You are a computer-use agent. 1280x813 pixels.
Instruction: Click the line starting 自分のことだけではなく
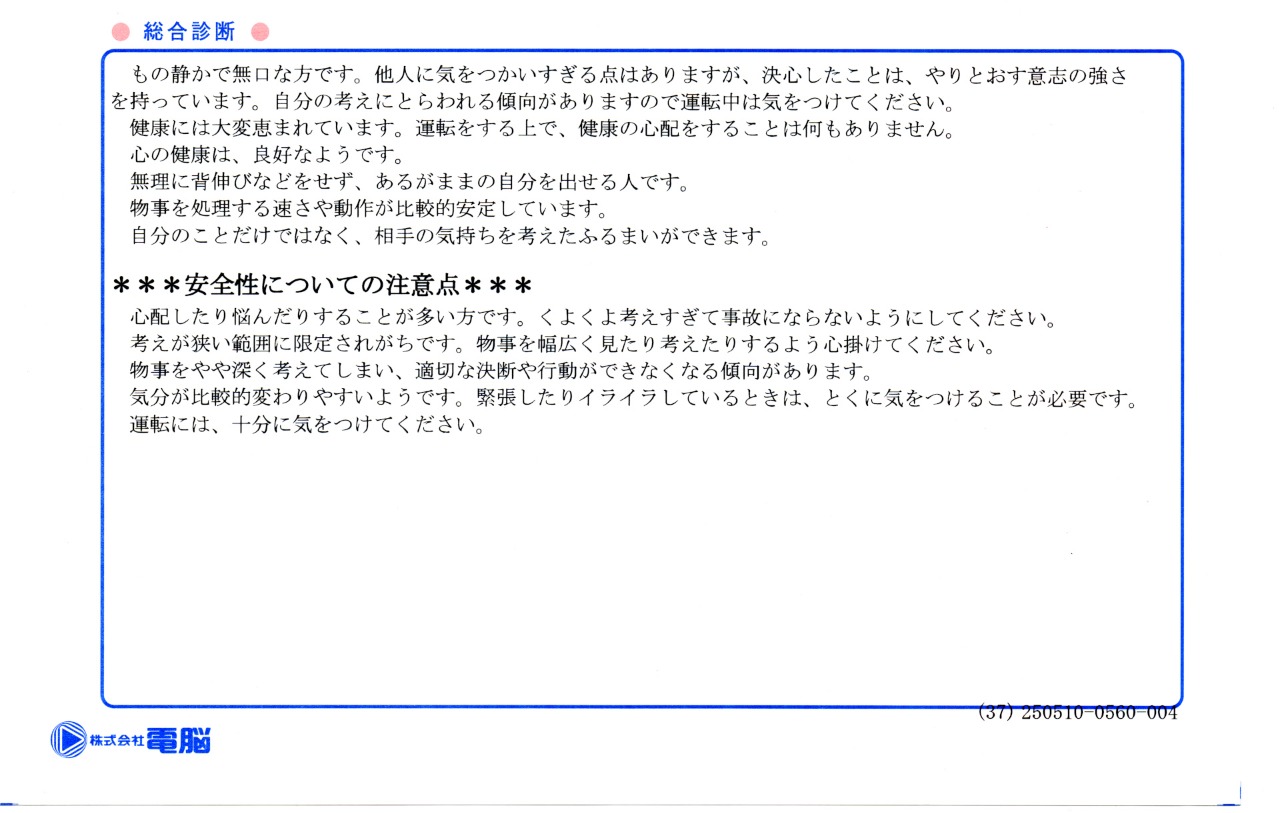coord(451,237)
